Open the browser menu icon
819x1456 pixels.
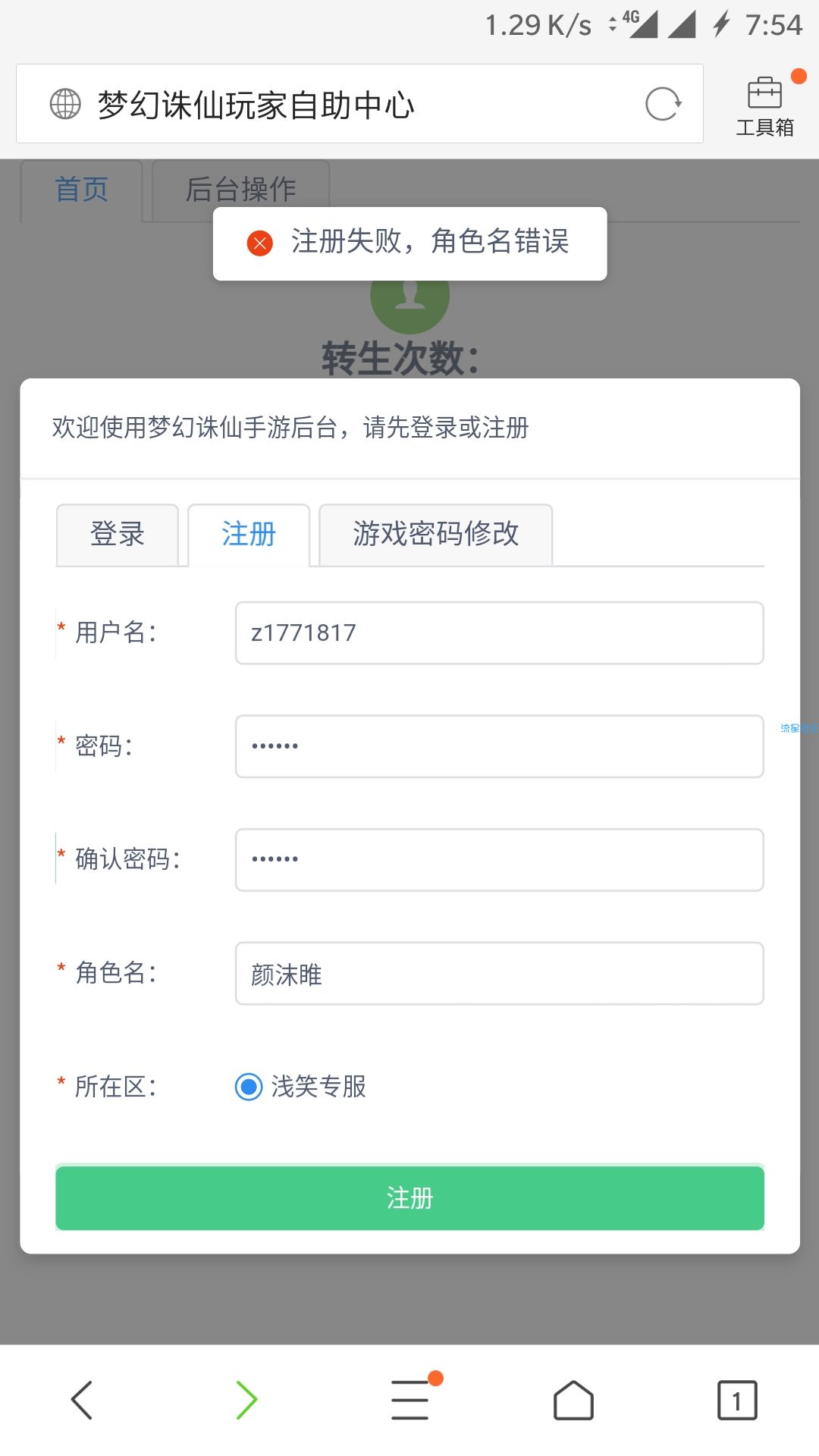tap(410, 1400)
